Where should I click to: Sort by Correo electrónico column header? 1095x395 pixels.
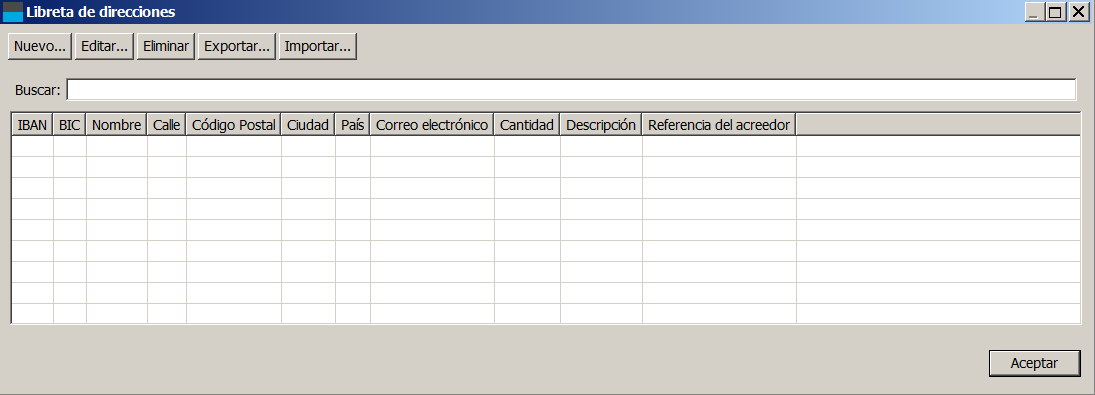[432, 125]
